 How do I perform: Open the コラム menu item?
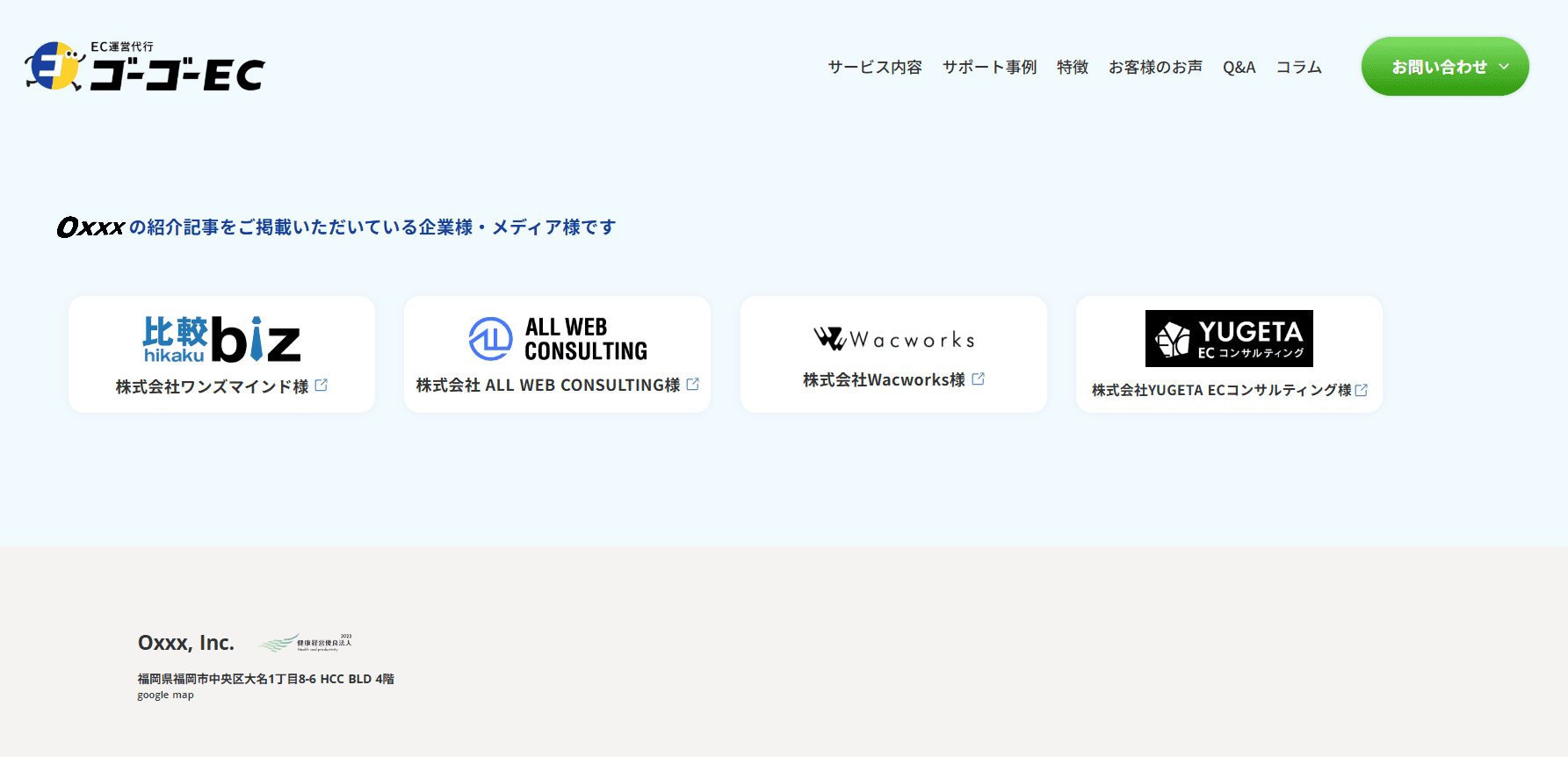pos(1298,67)
